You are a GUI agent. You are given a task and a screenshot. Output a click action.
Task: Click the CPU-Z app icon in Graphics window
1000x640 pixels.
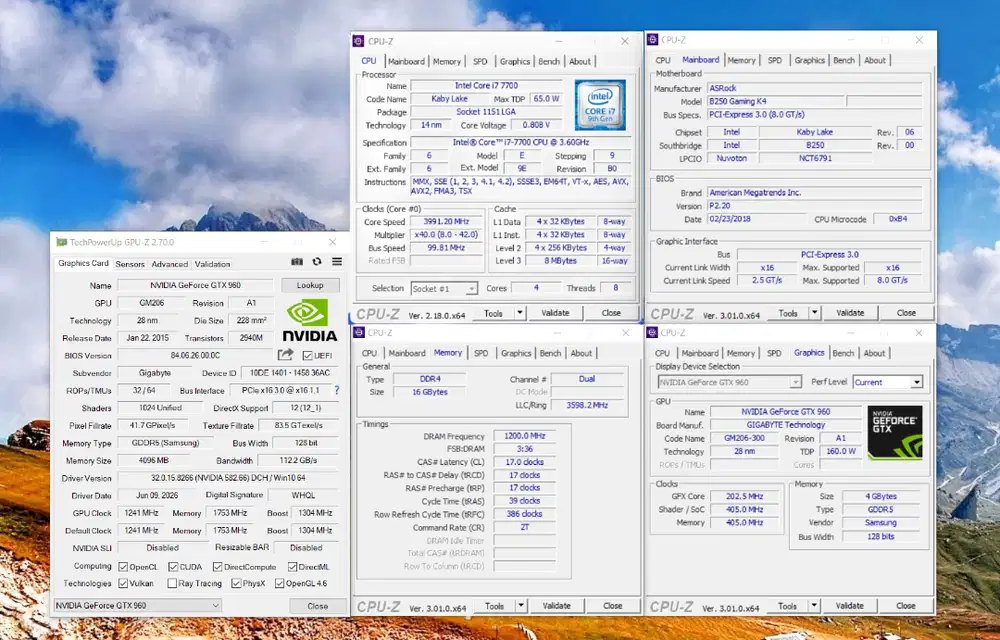pos(652,333)
